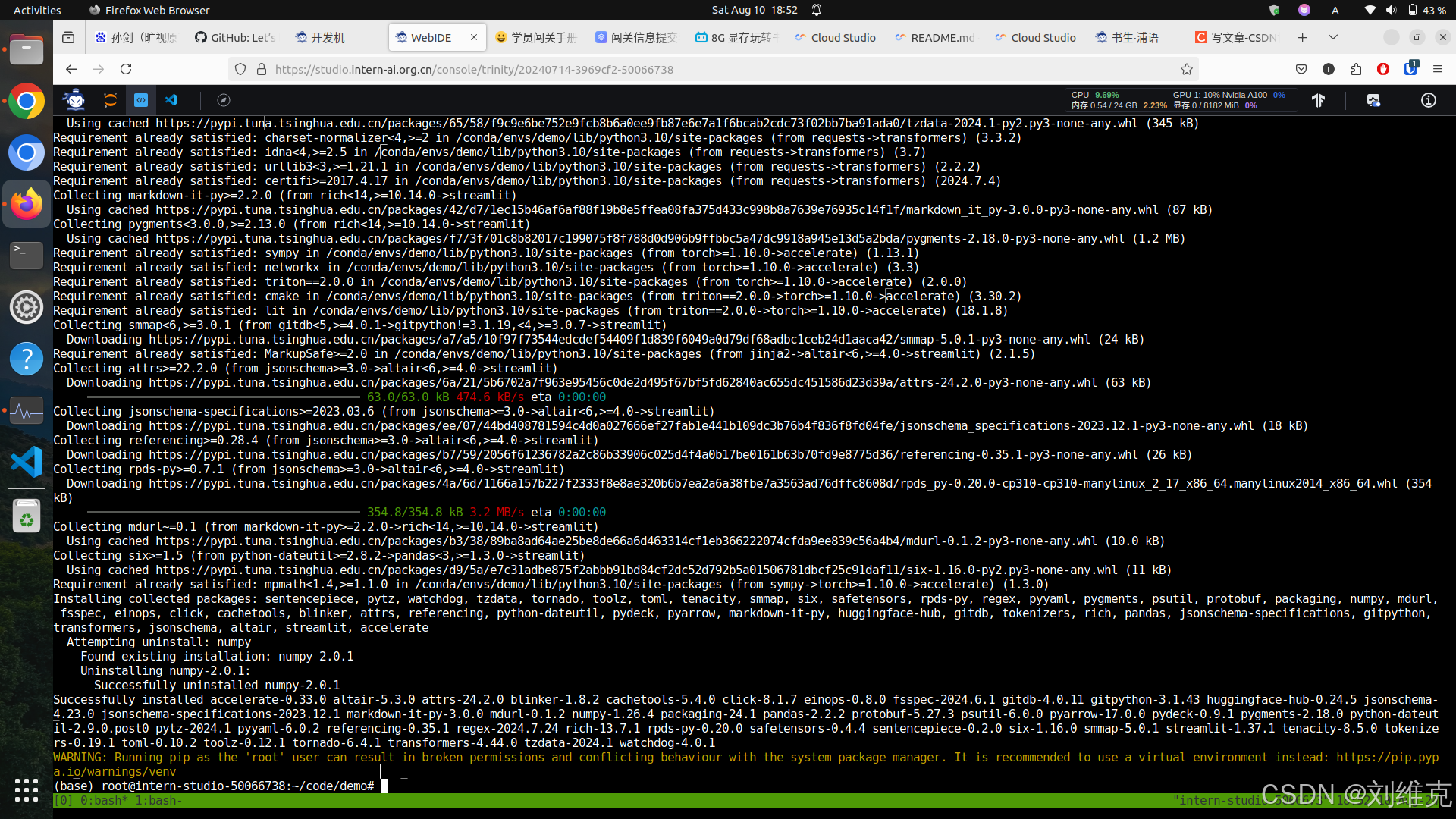Open the info icon in the studio toolbar

tap(1429, 100)
